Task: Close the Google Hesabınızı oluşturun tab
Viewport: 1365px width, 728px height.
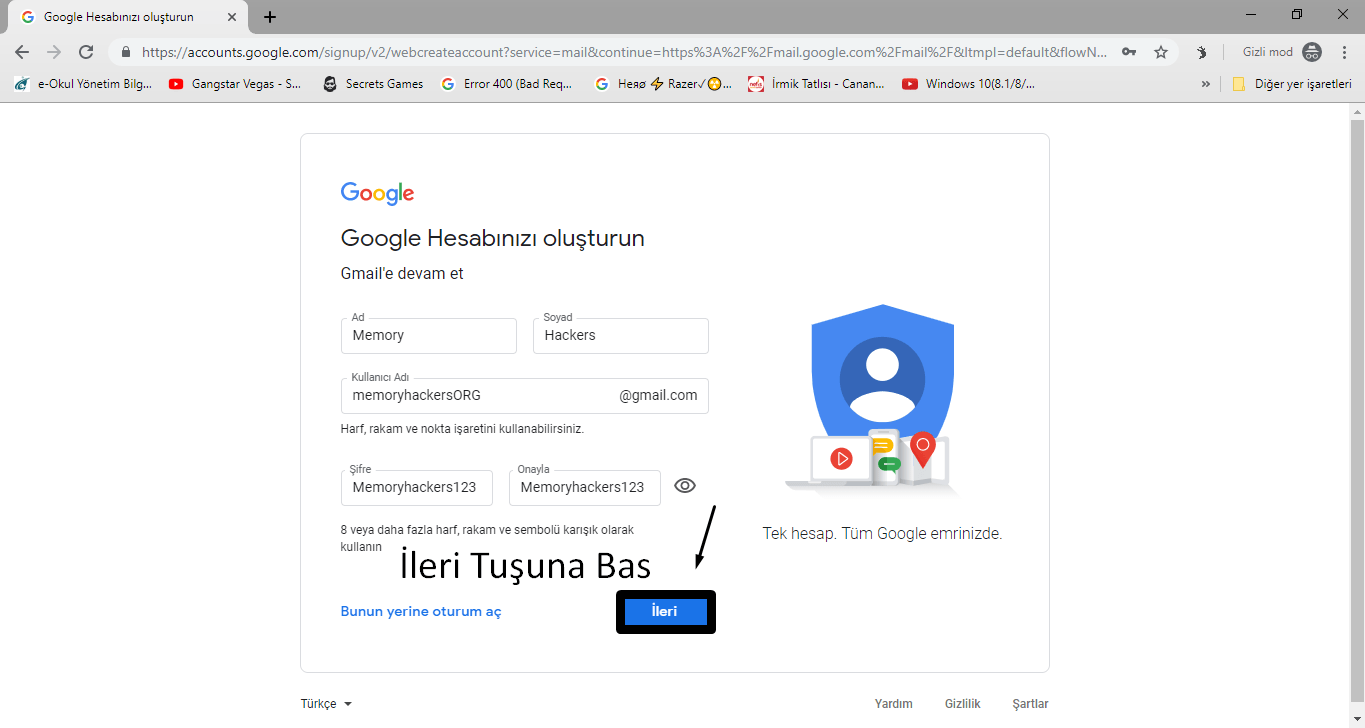Action: click(232, 17)
